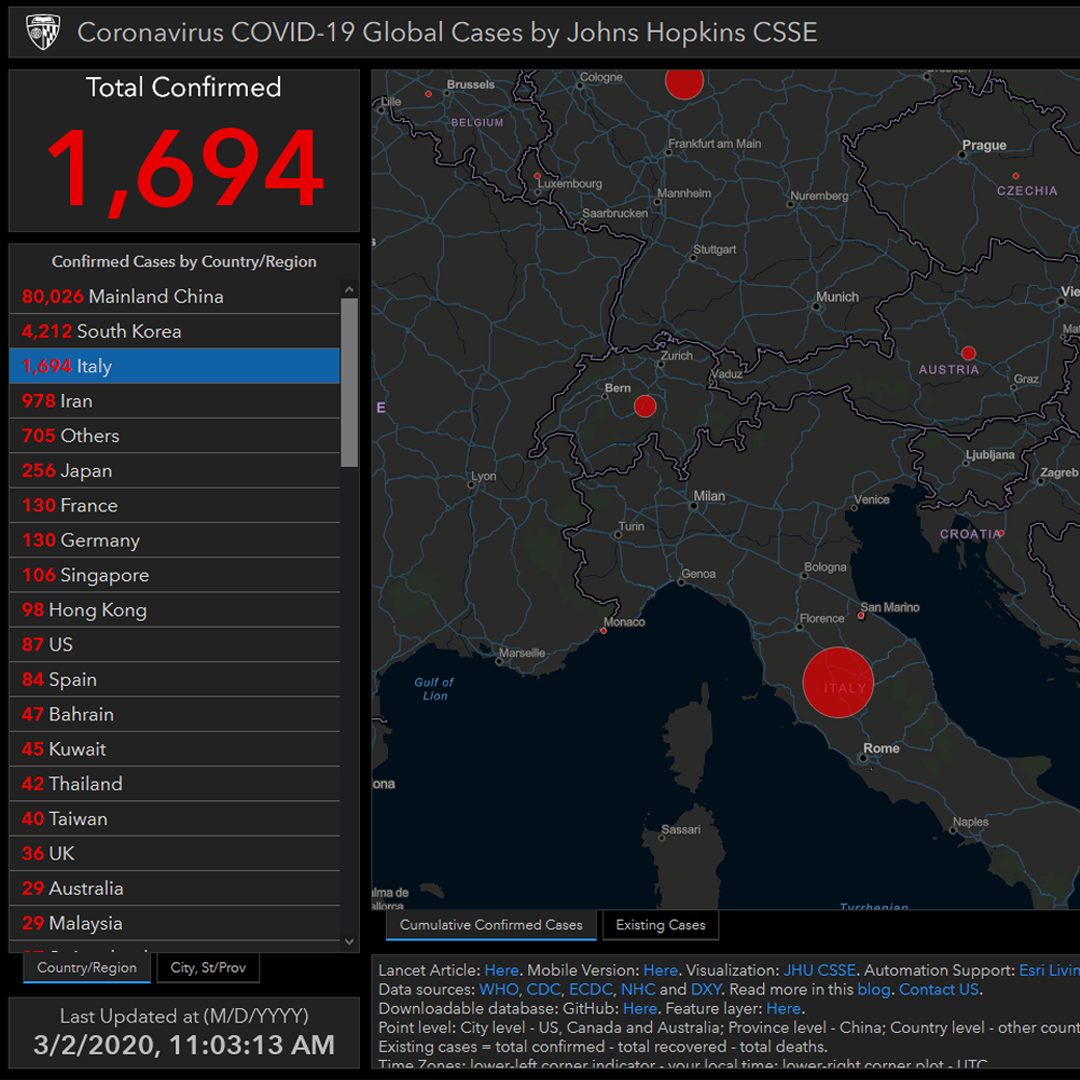This screenshot has height=1080, width=1080.
Task: Select the "29 Australia" row
Action: point(174,889)
